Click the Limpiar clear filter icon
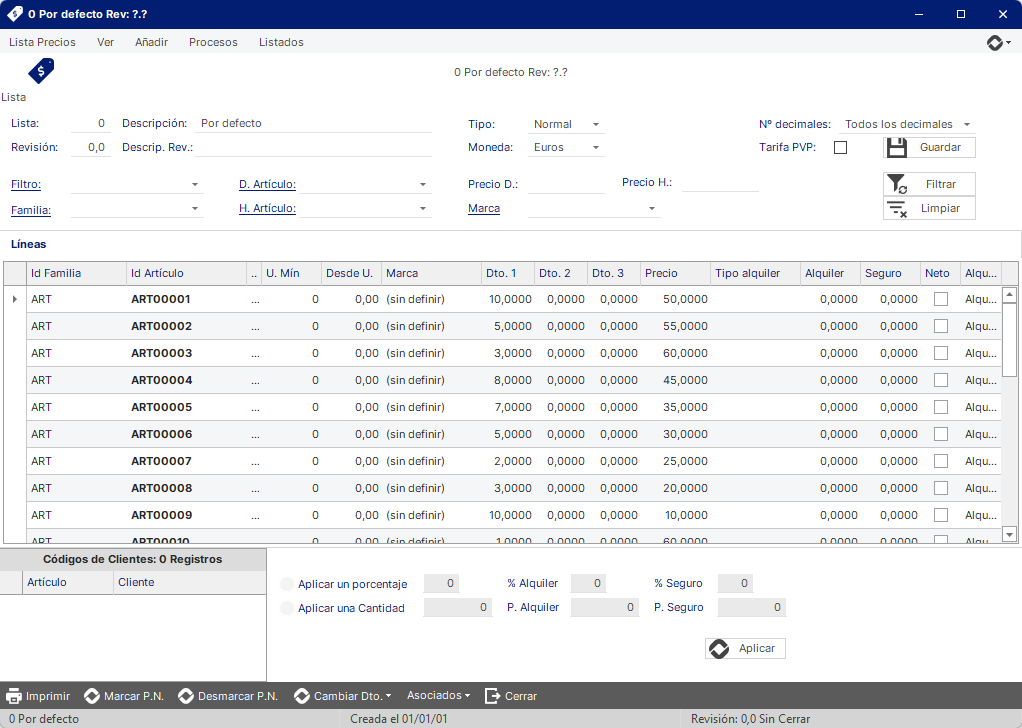 [897, 209]
